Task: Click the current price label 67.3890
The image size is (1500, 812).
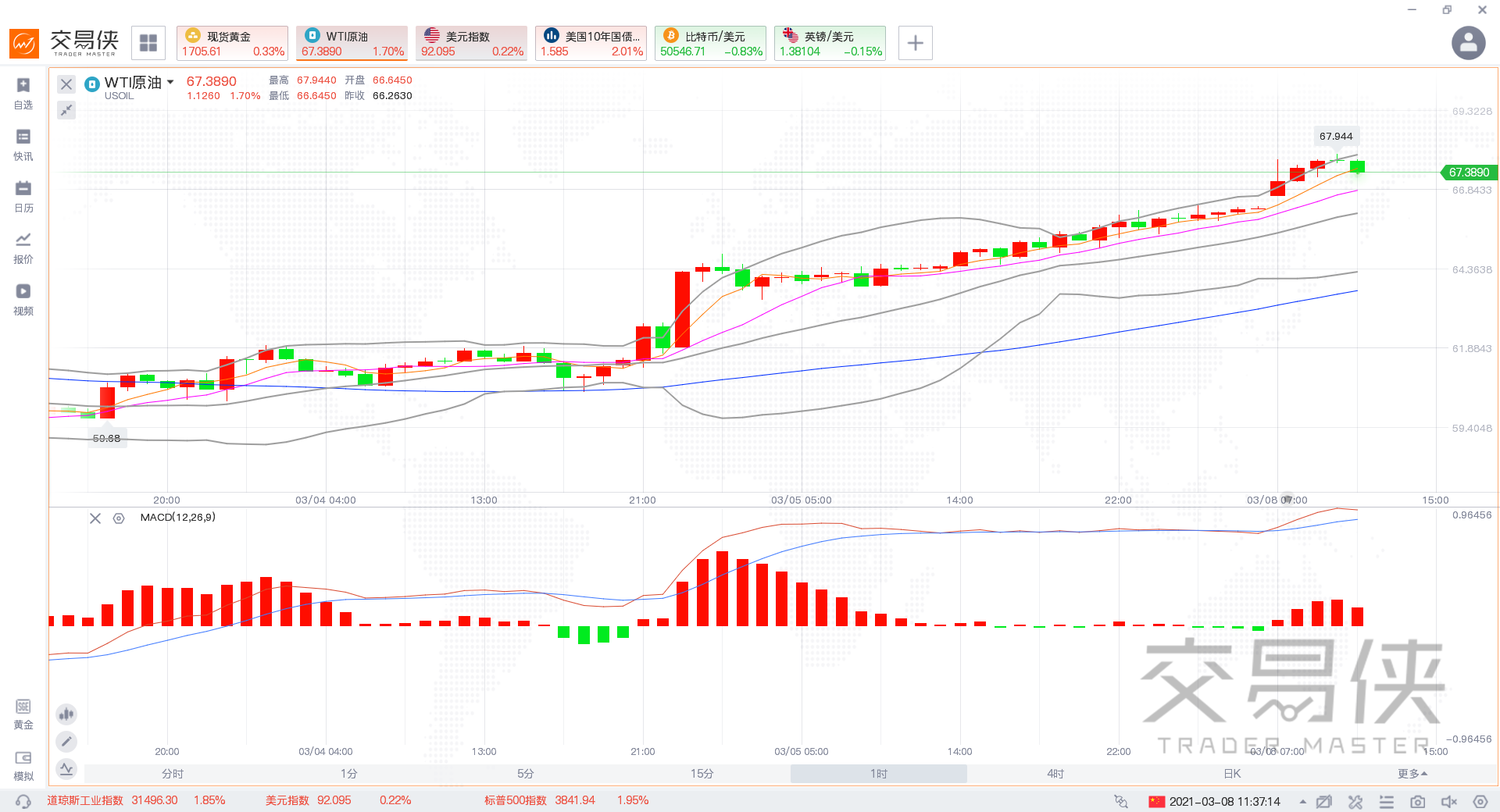Action: [x=1468, y=173]
